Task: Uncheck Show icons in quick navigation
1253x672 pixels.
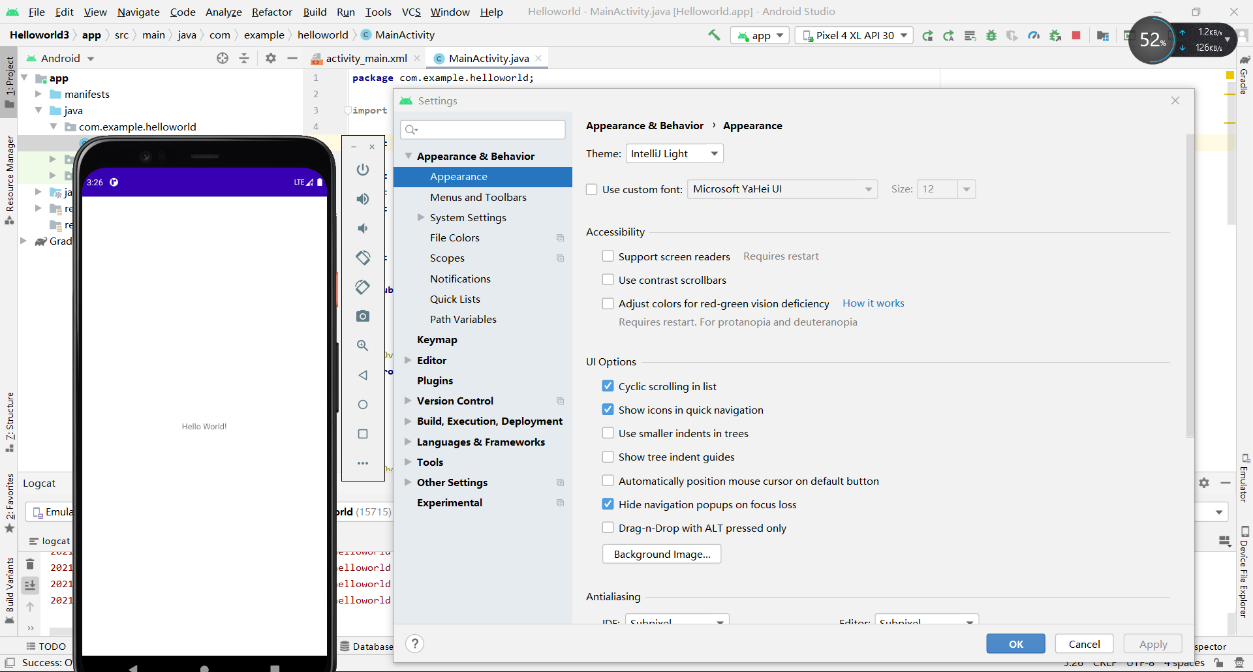Action: (x=608, y=410)
